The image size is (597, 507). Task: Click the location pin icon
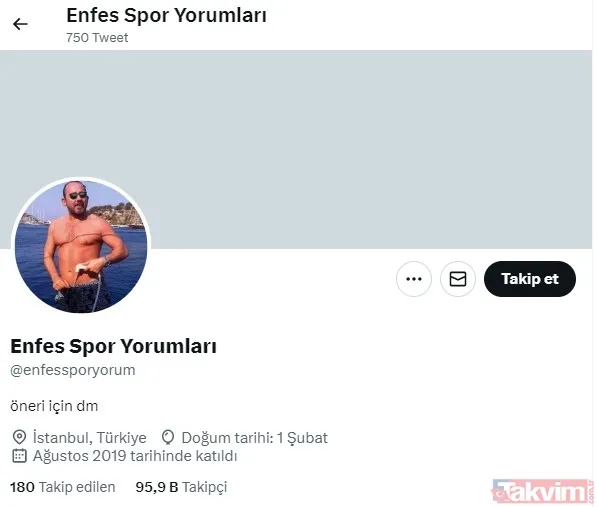[19, 438]
